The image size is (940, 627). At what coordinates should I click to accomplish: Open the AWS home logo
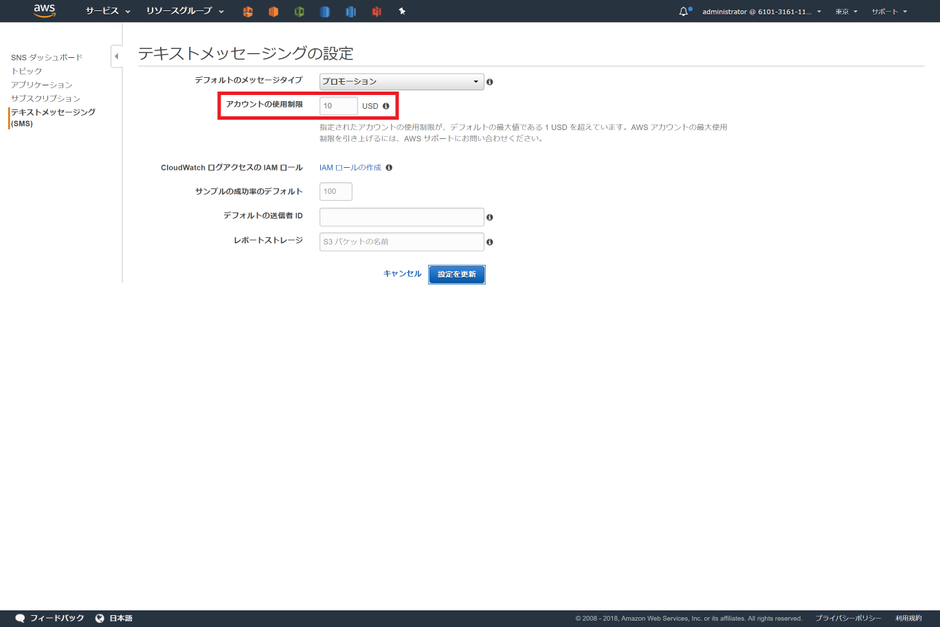[x=44, y=11]
